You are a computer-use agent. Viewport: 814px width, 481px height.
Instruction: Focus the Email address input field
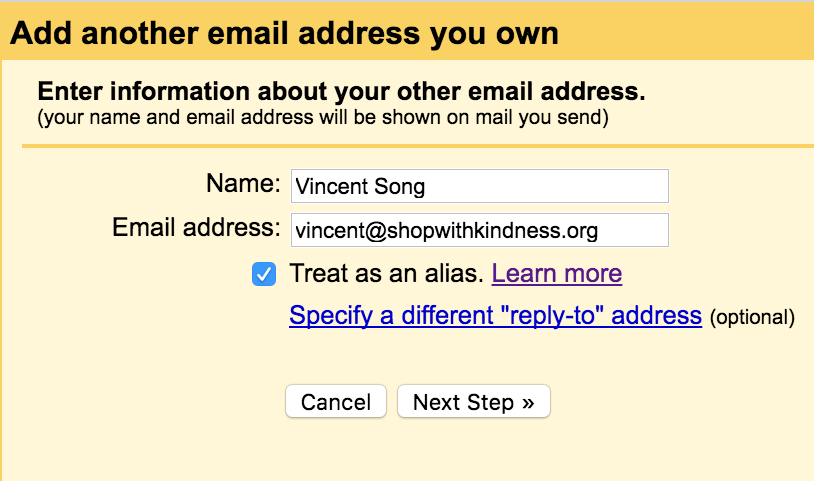pos(480,230)
